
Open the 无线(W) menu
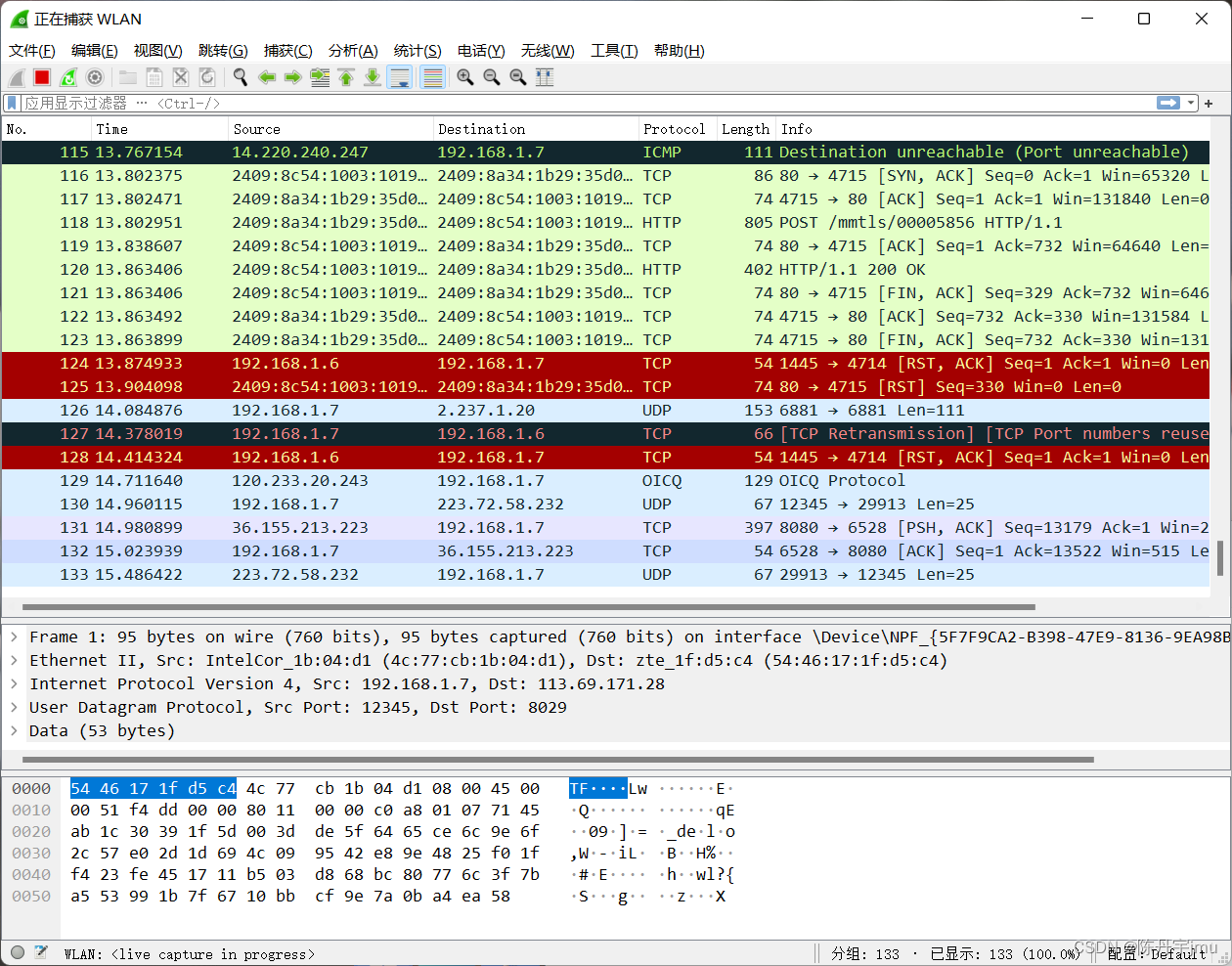click(548, 51)
